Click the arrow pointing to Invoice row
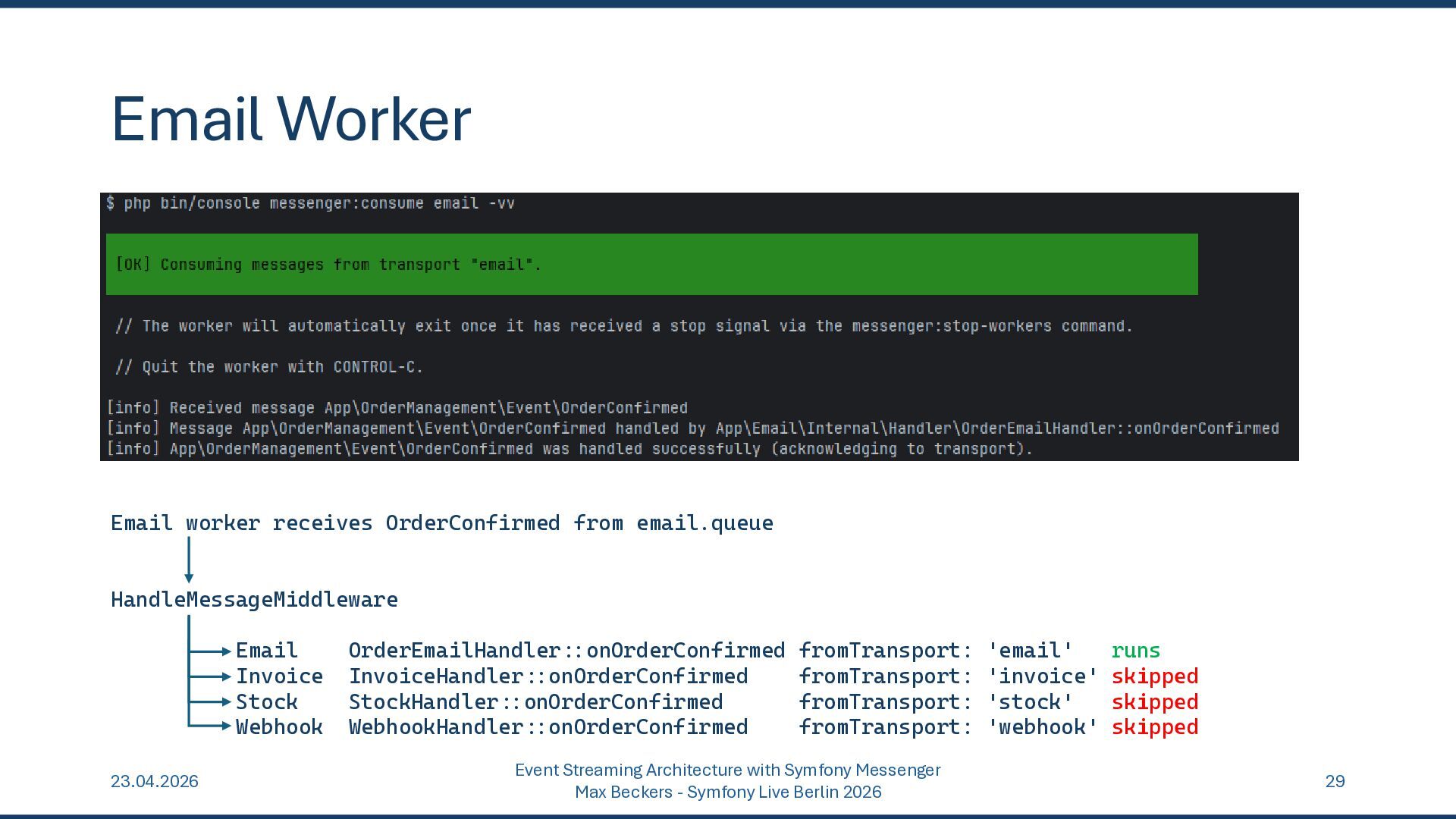Image resolution: width=1456 pixels, height=819 pixels. [x=210, y=676]
